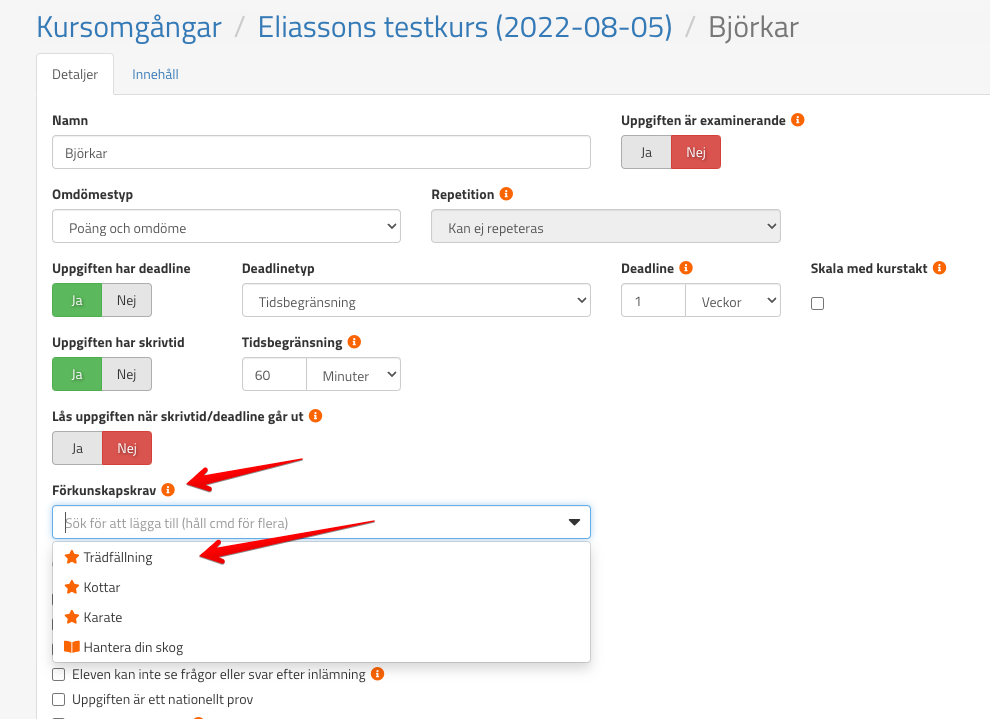Click info icon beside Uppgiften är examinerande

[798, 120]
